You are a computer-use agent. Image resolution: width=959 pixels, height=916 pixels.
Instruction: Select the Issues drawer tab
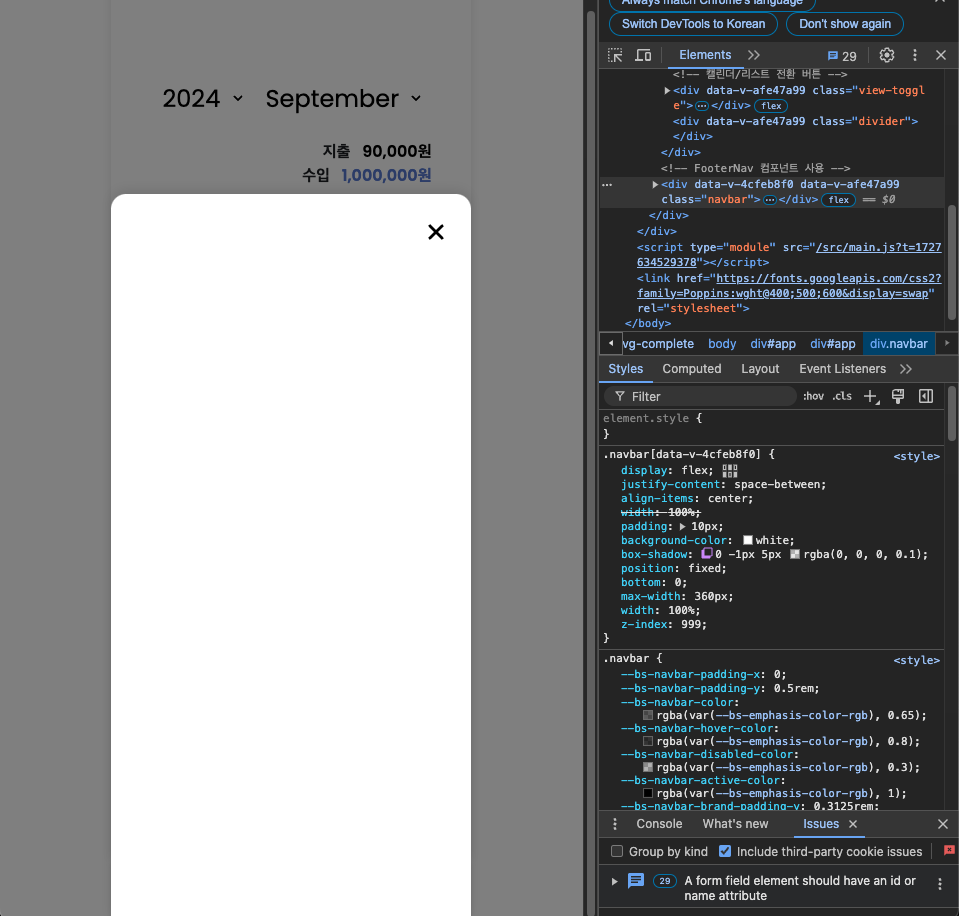[820, 824]
